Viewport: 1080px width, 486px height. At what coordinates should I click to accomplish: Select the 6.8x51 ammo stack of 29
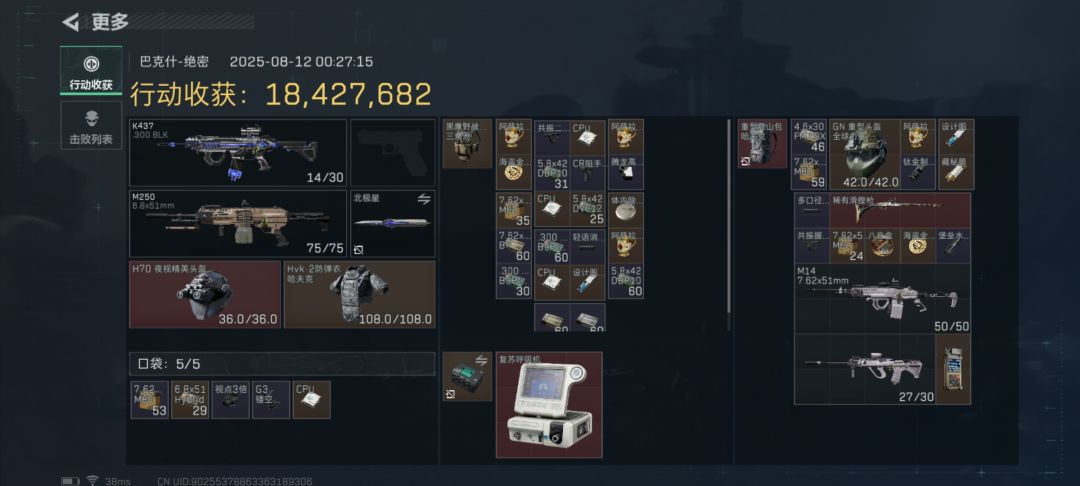(190, 400)
